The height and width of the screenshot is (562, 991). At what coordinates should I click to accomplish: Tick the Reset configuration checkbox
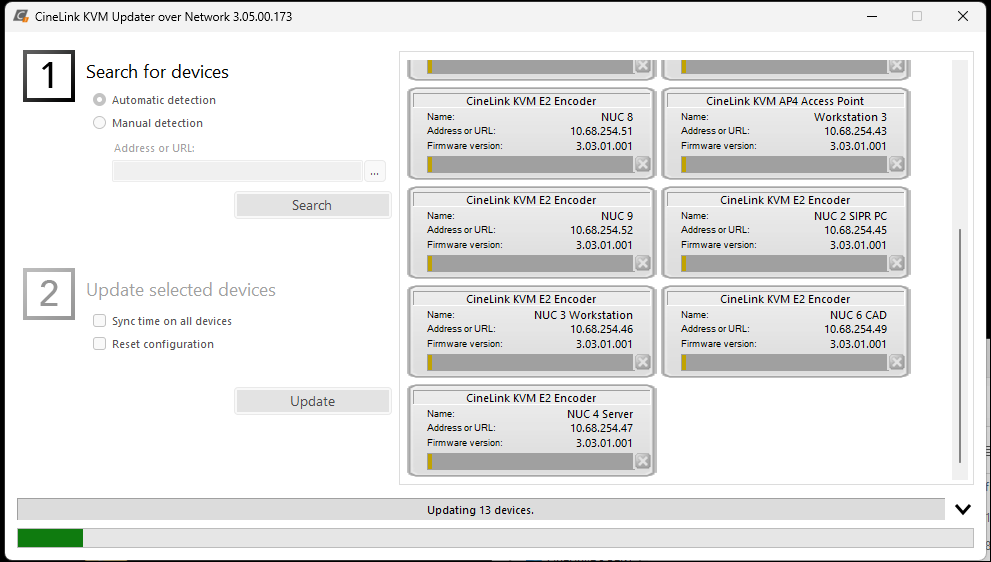[x=99, y=344]
